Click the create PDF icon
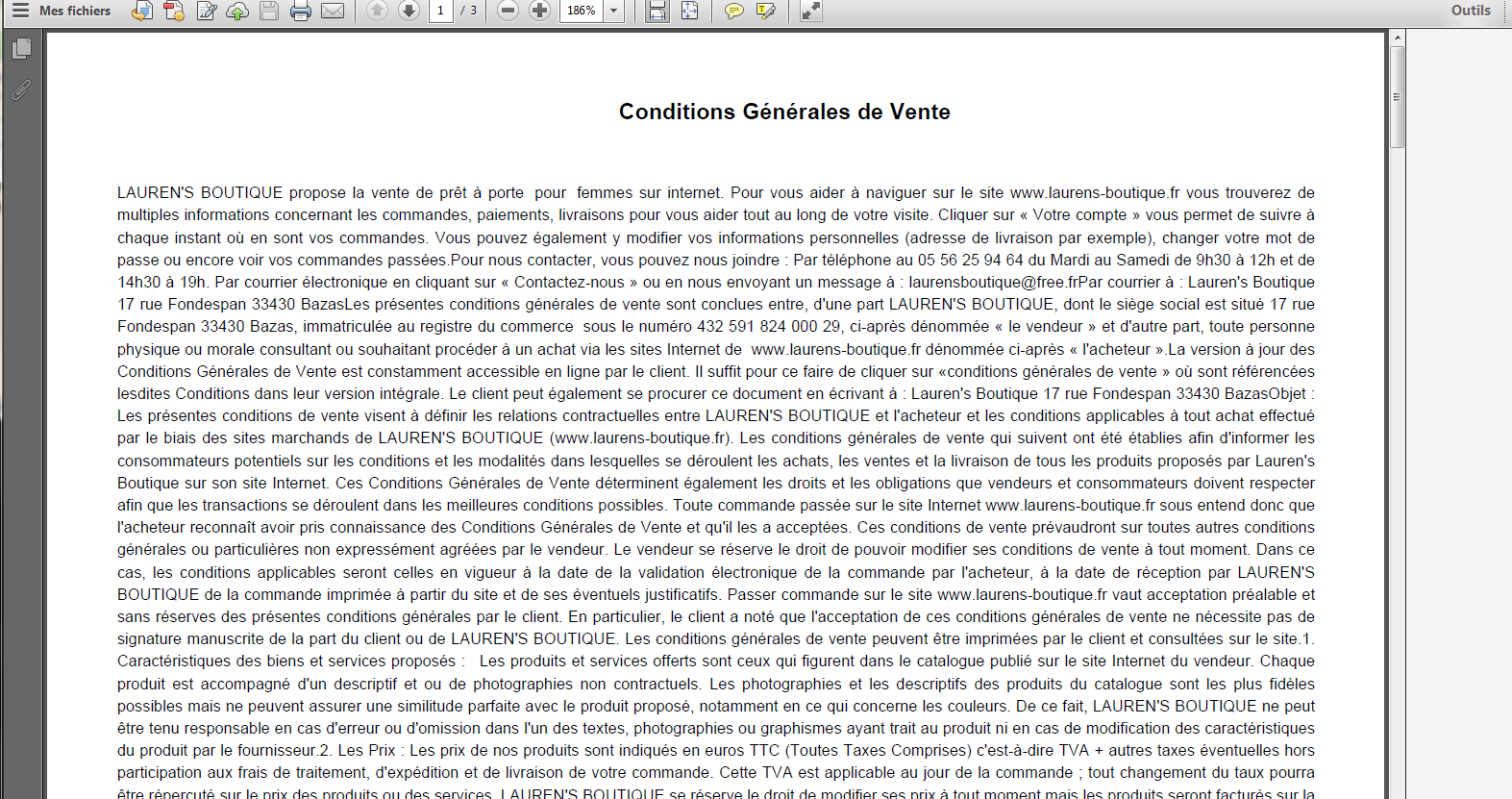 (x=174, y=11)
